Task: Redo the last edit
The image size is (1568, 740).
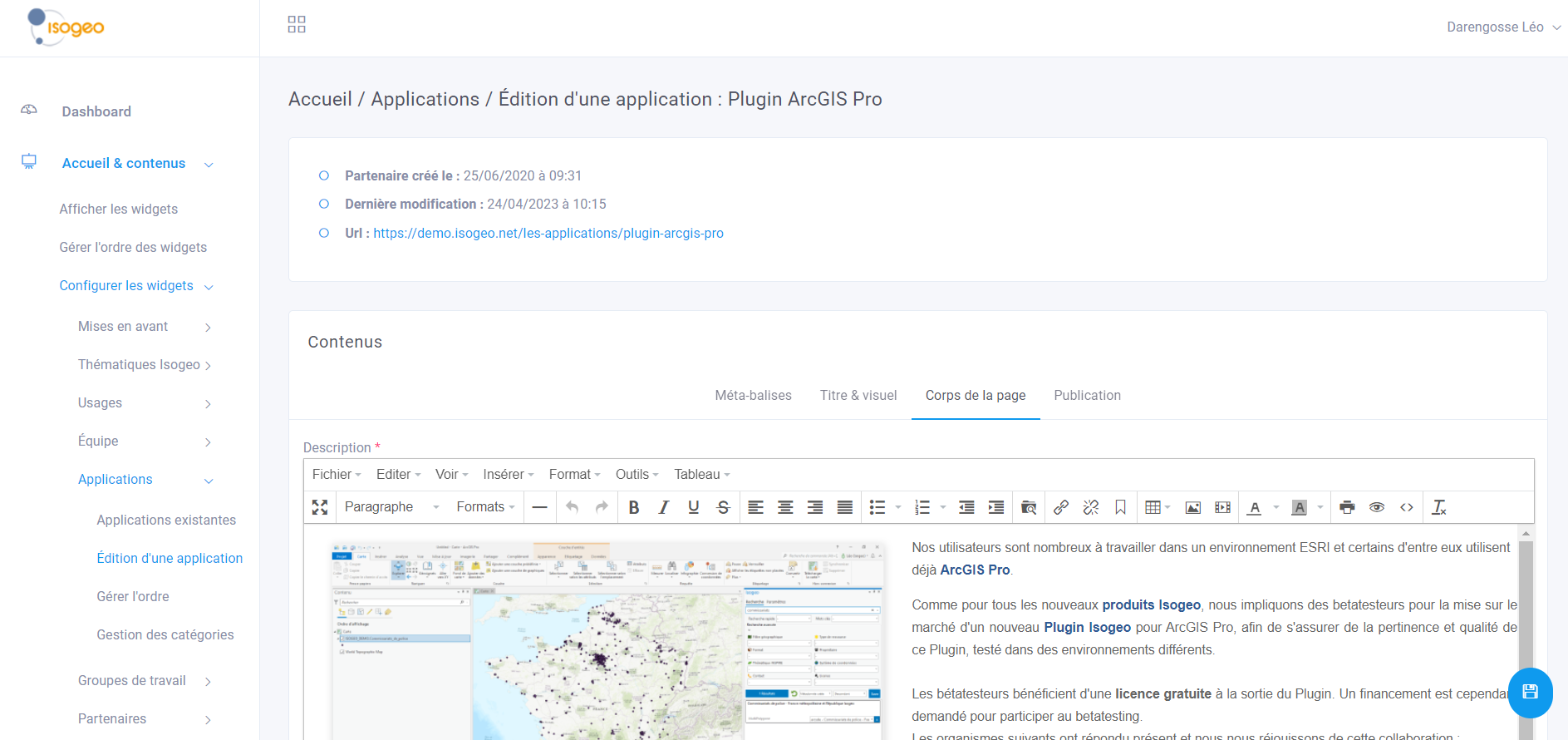Action: pyautogui.click(x=602, y=507)
